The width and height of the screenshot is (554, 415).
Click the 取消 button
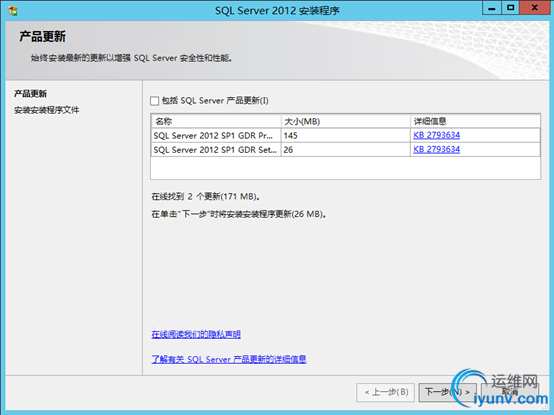pos(510,392)
